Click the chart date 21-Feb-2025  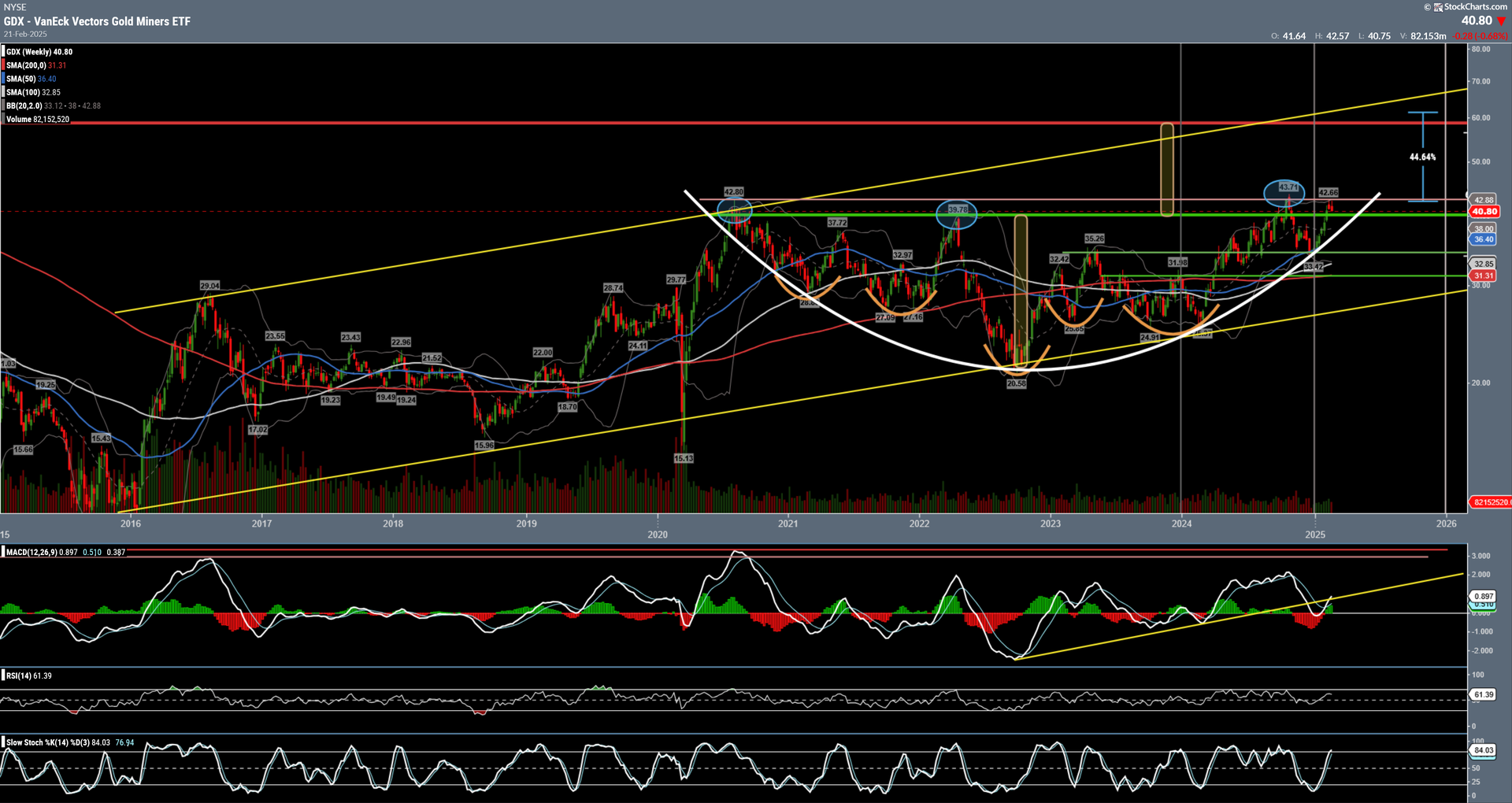25,35
